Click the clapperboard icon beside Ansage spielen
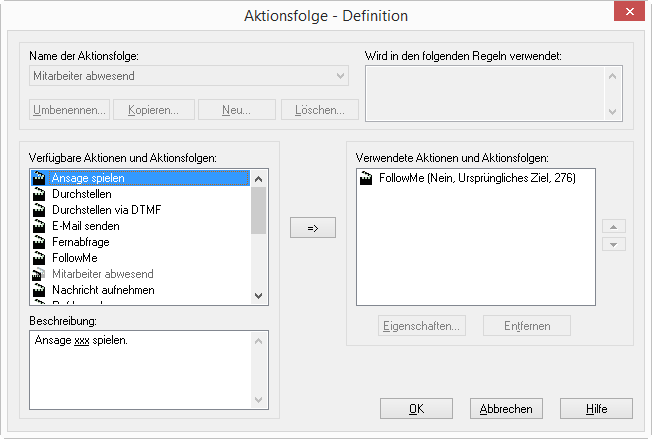This screenshot has width=652, height=439. click(40, 178)
